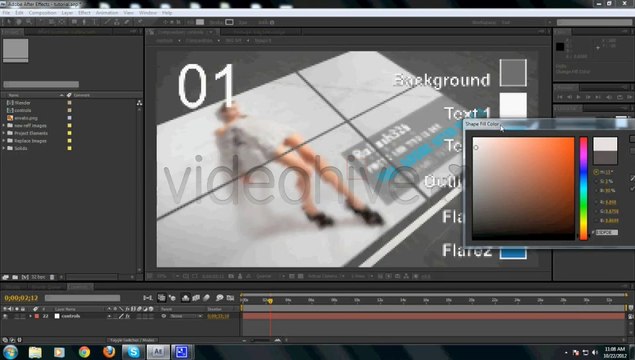Click Interpret Footage icon in Project panel
Viewport: 635px width, 360px height.
click(5, 277)
